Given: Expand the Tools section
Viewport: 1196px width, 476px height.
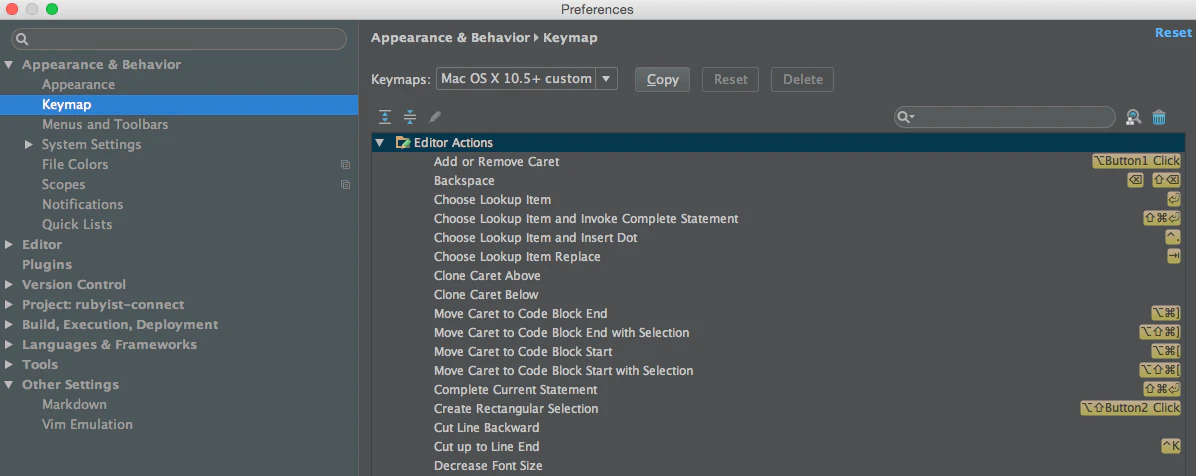Looking at the screenshot, I should [8, 365].
